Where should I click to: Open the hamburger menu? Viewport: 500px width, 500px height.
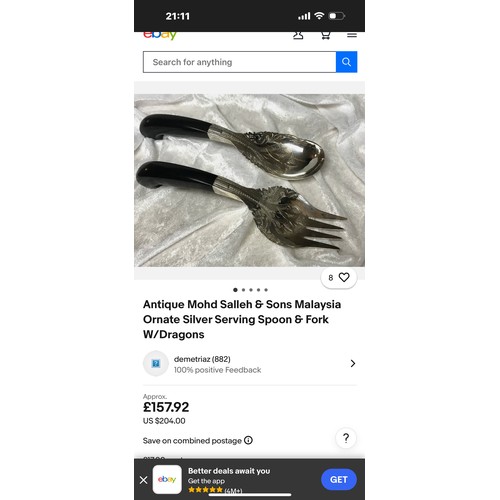tap(352, 35)
